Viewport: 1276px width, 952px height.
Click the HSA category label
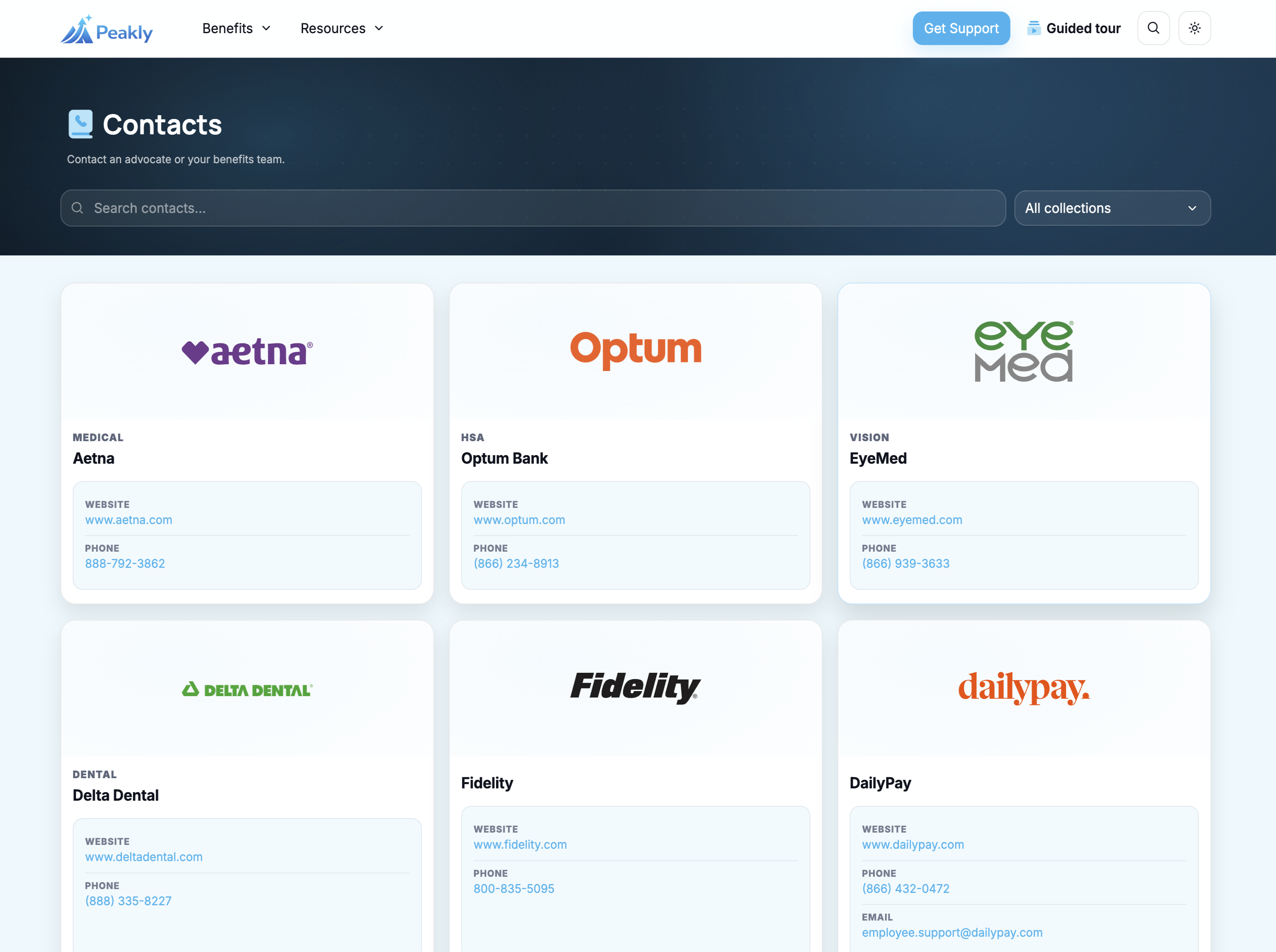[x=473, y=437]
